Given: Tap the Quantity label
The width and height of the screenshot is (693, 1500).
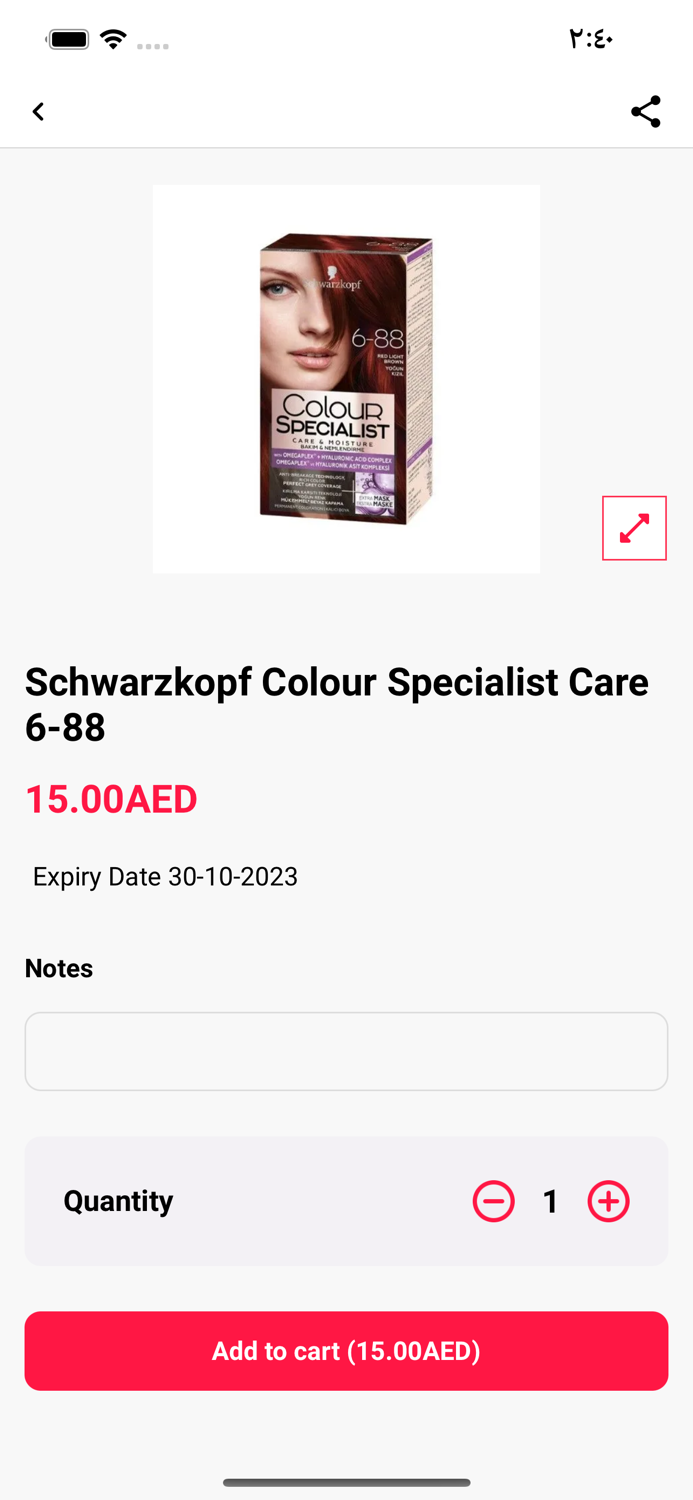Looking at the screenshot, I should point(118,1201).
